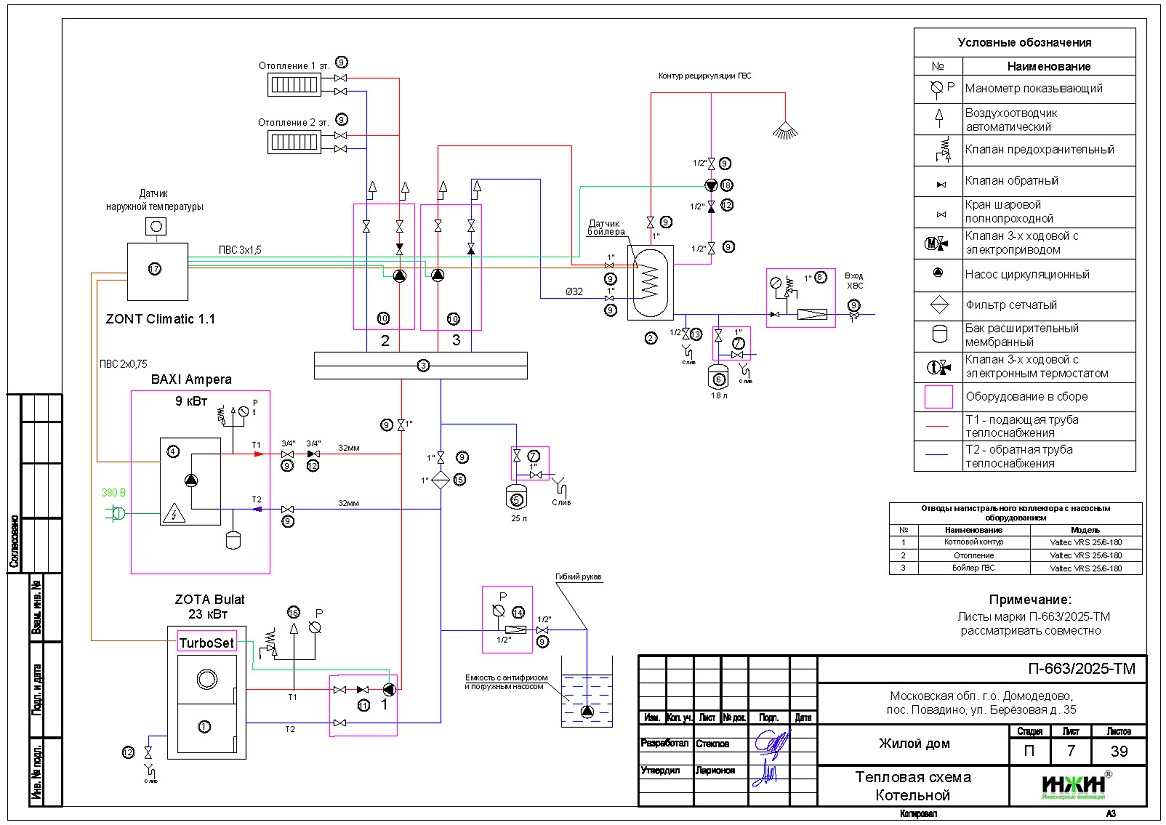Screen dimensions: 1166x825
Task: Select the red T1 supply line legend sample
Action: point(937,425)
